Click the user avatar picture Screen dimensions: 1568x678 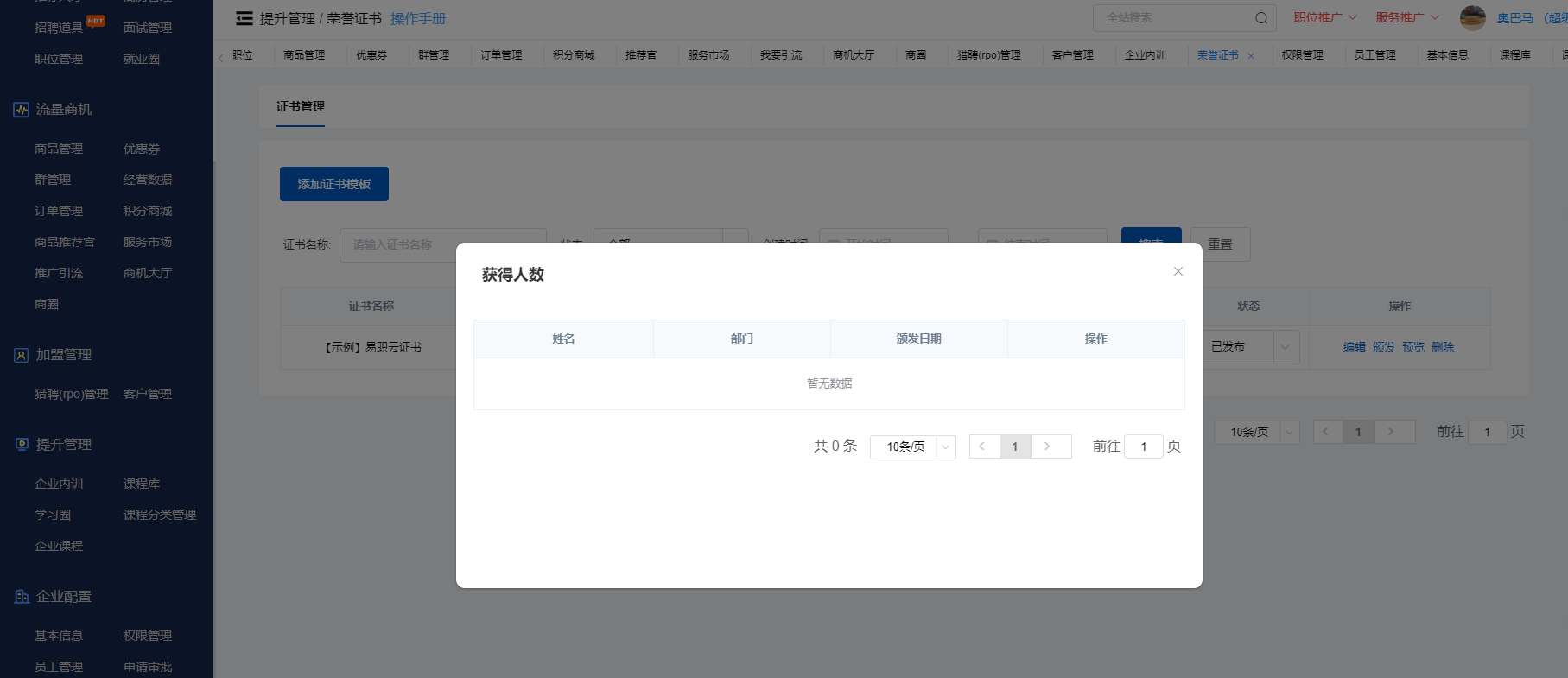tap(1472, 17)
